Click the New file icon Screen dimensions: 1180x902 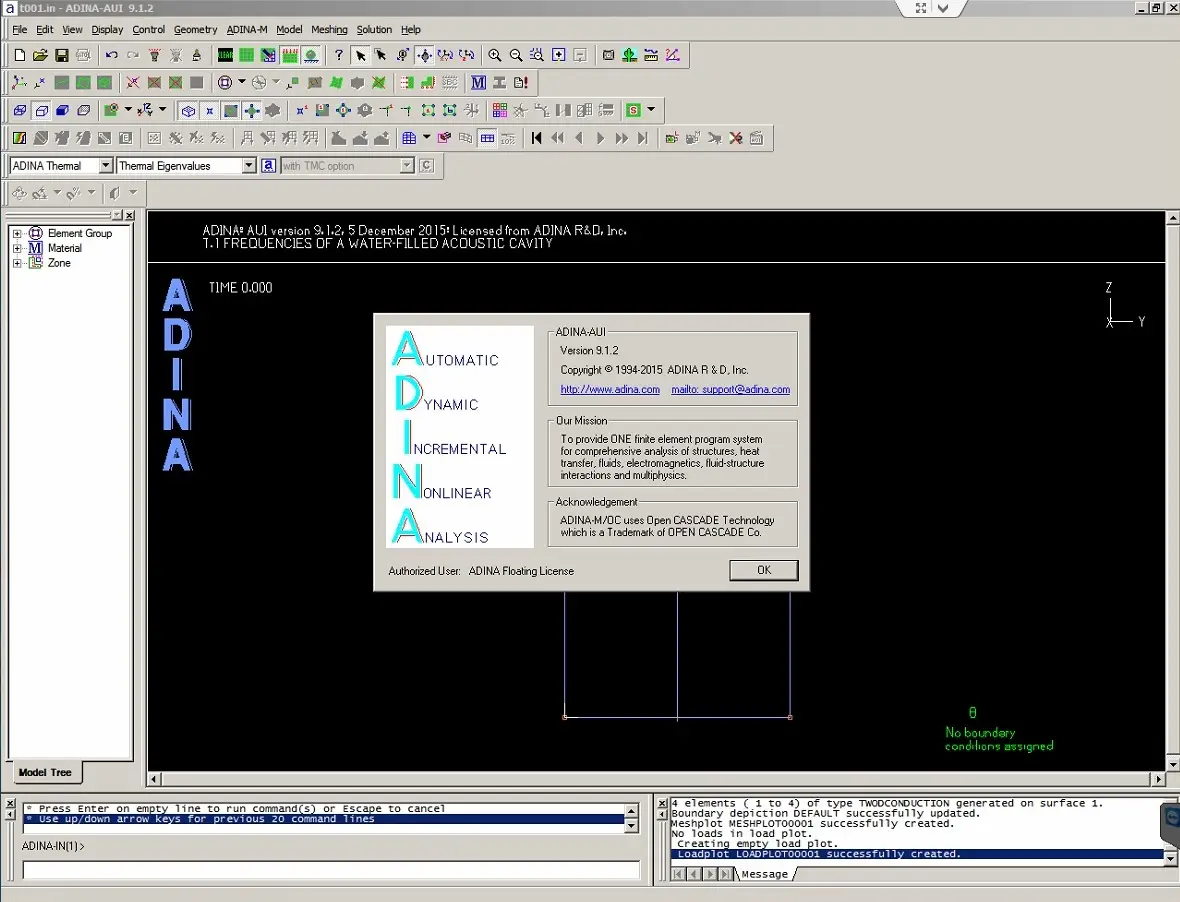[20, 55]
